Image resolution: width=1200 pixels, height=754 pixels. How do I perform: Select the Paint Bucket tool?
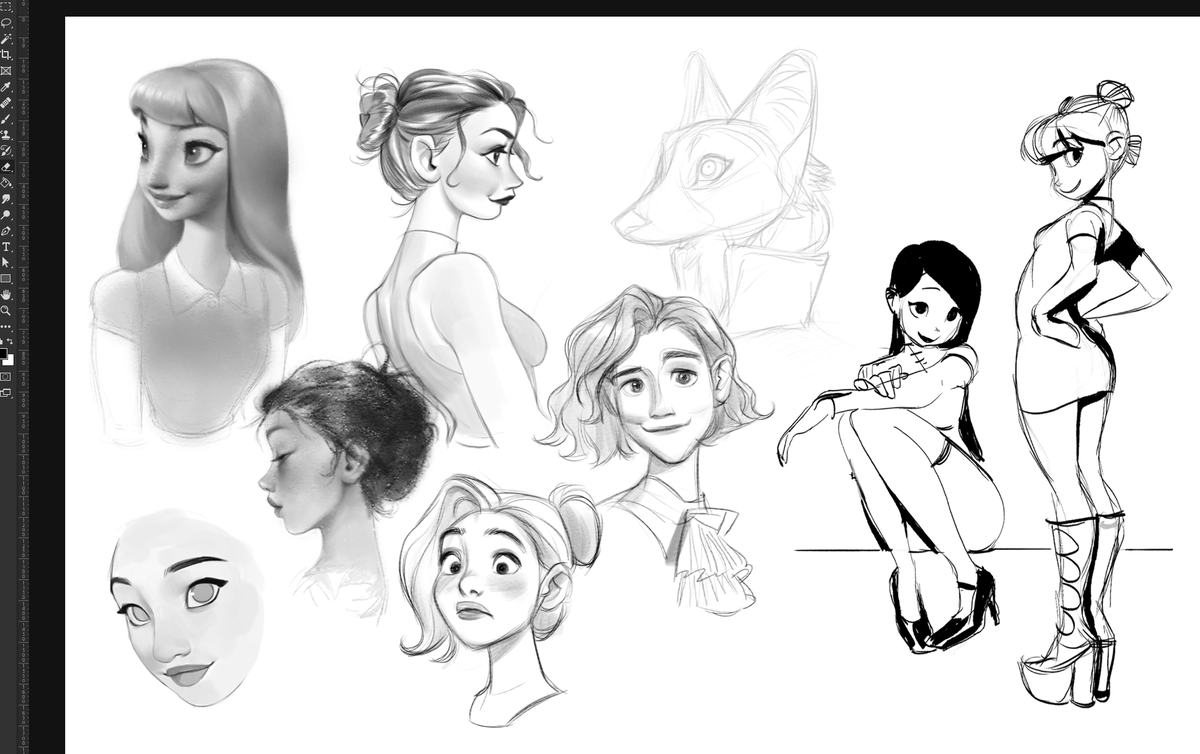(x=6, y=182)
